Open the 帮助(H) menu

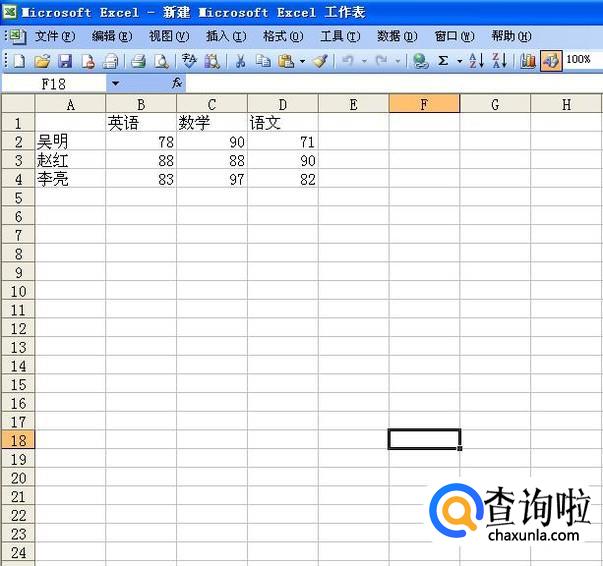pos(511,37)
